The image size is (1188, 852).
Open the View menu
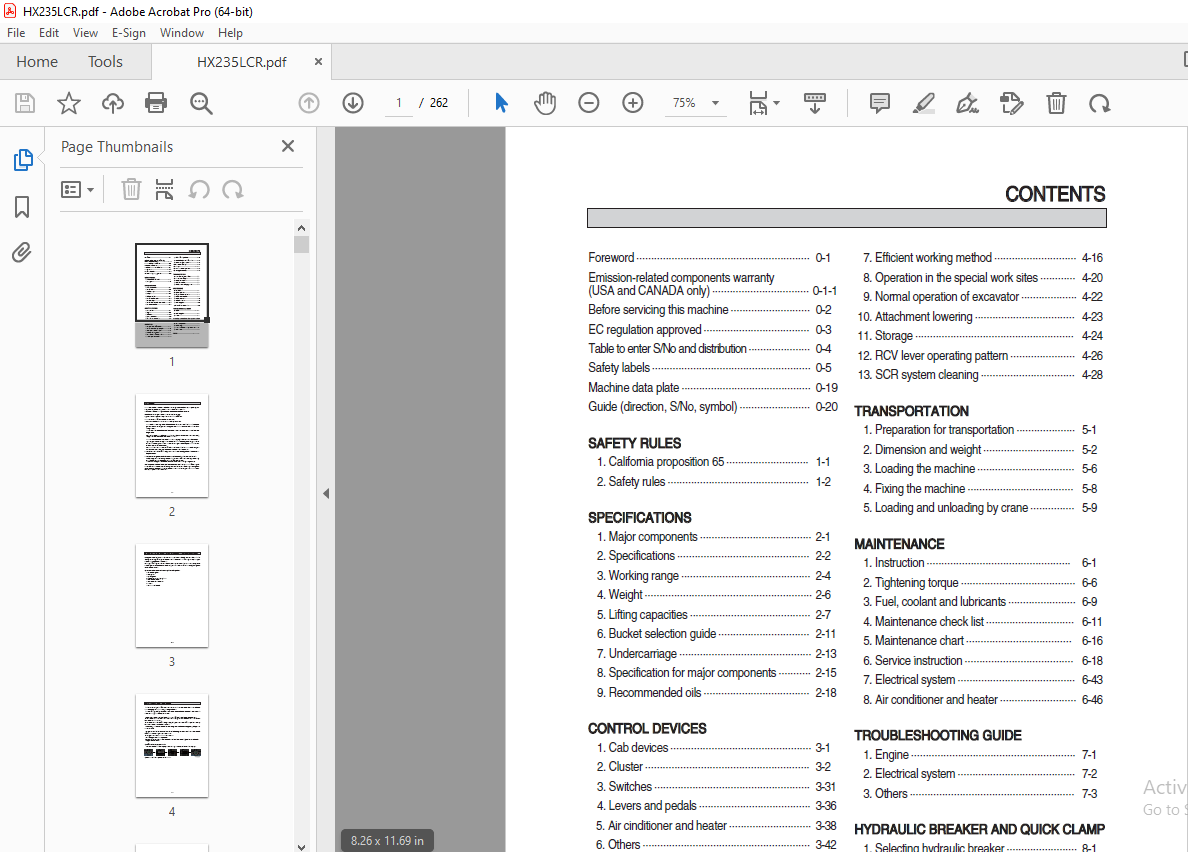(85, 33)
